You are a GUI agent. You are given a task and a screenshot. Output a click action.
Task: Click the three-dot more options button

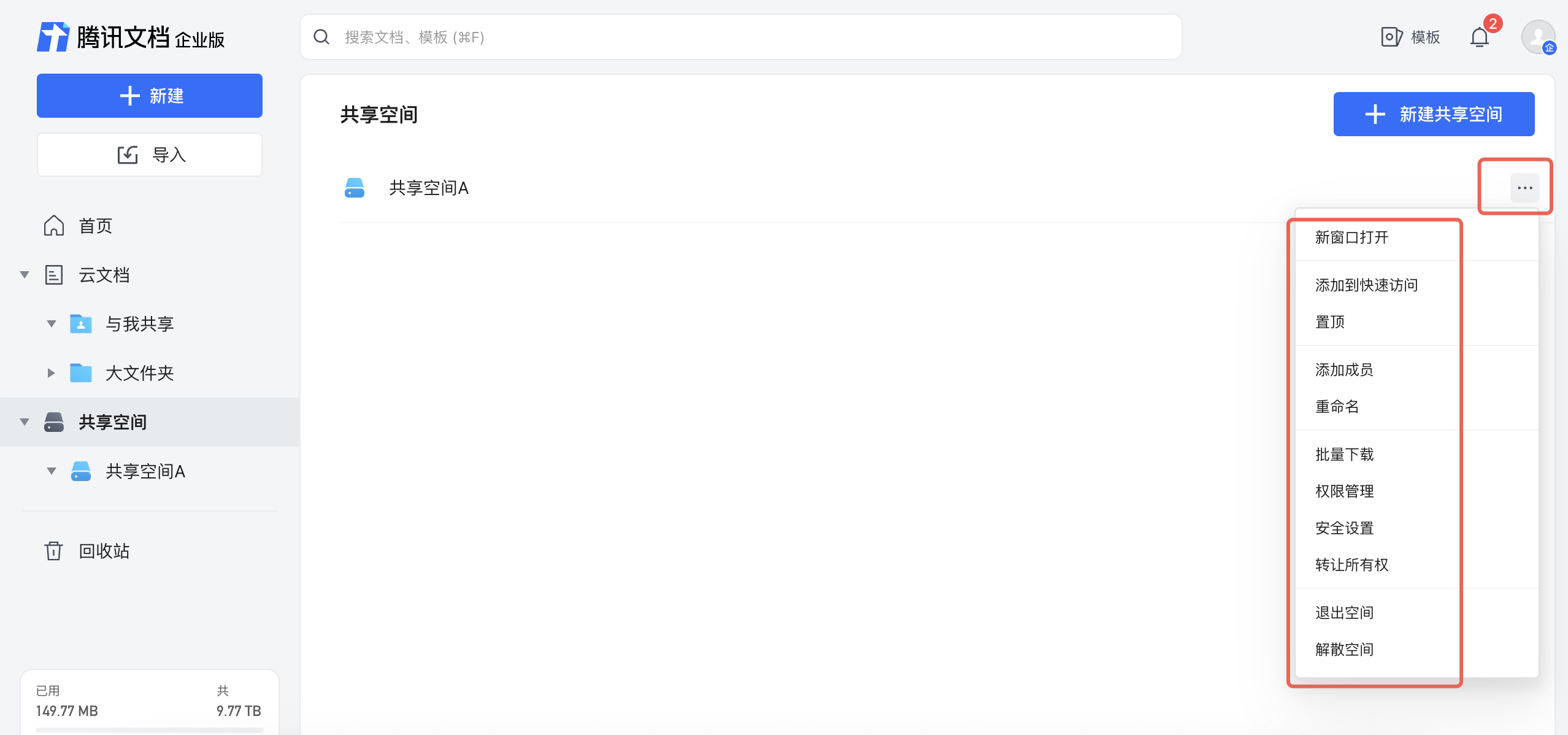(x=1524, y=188)
